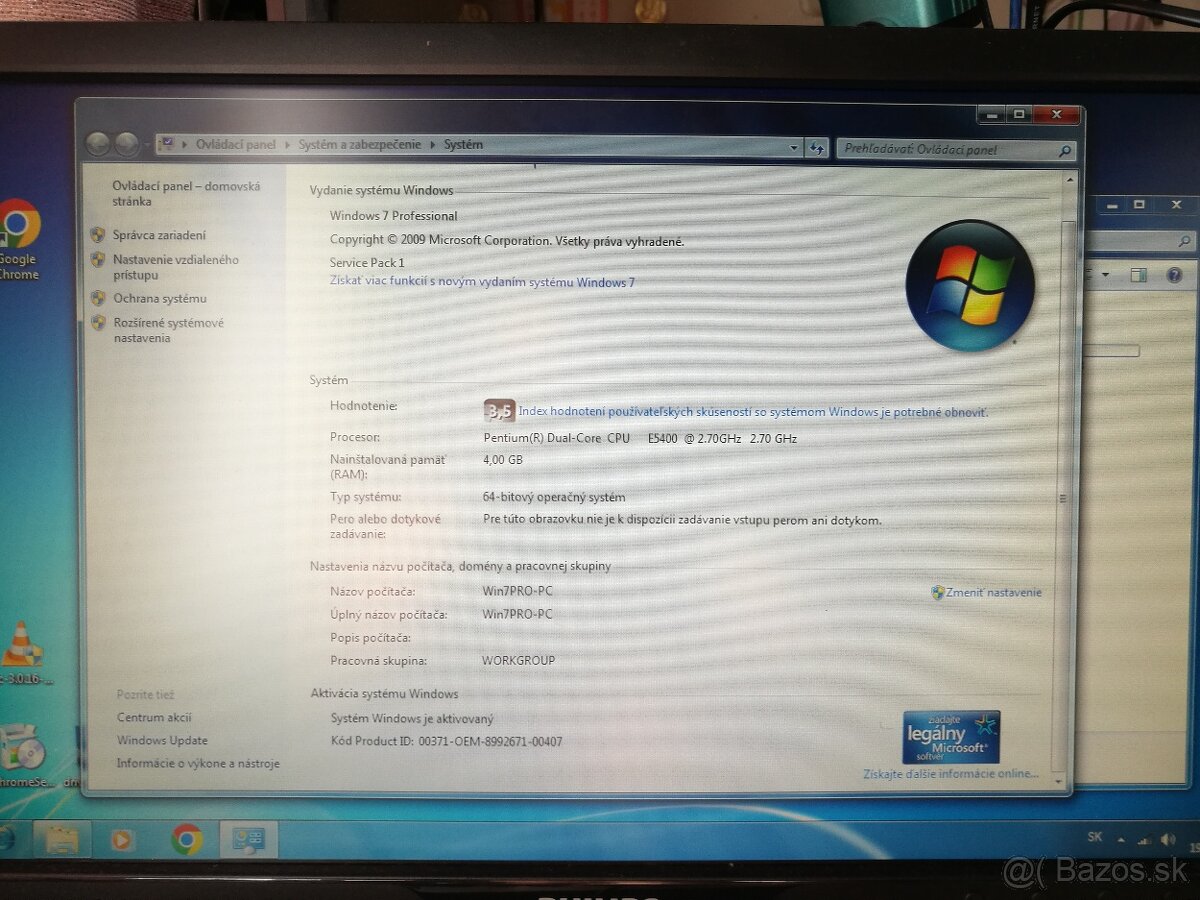Click the search magnifier icon

pyautogui.click(x=1065, y=151)
